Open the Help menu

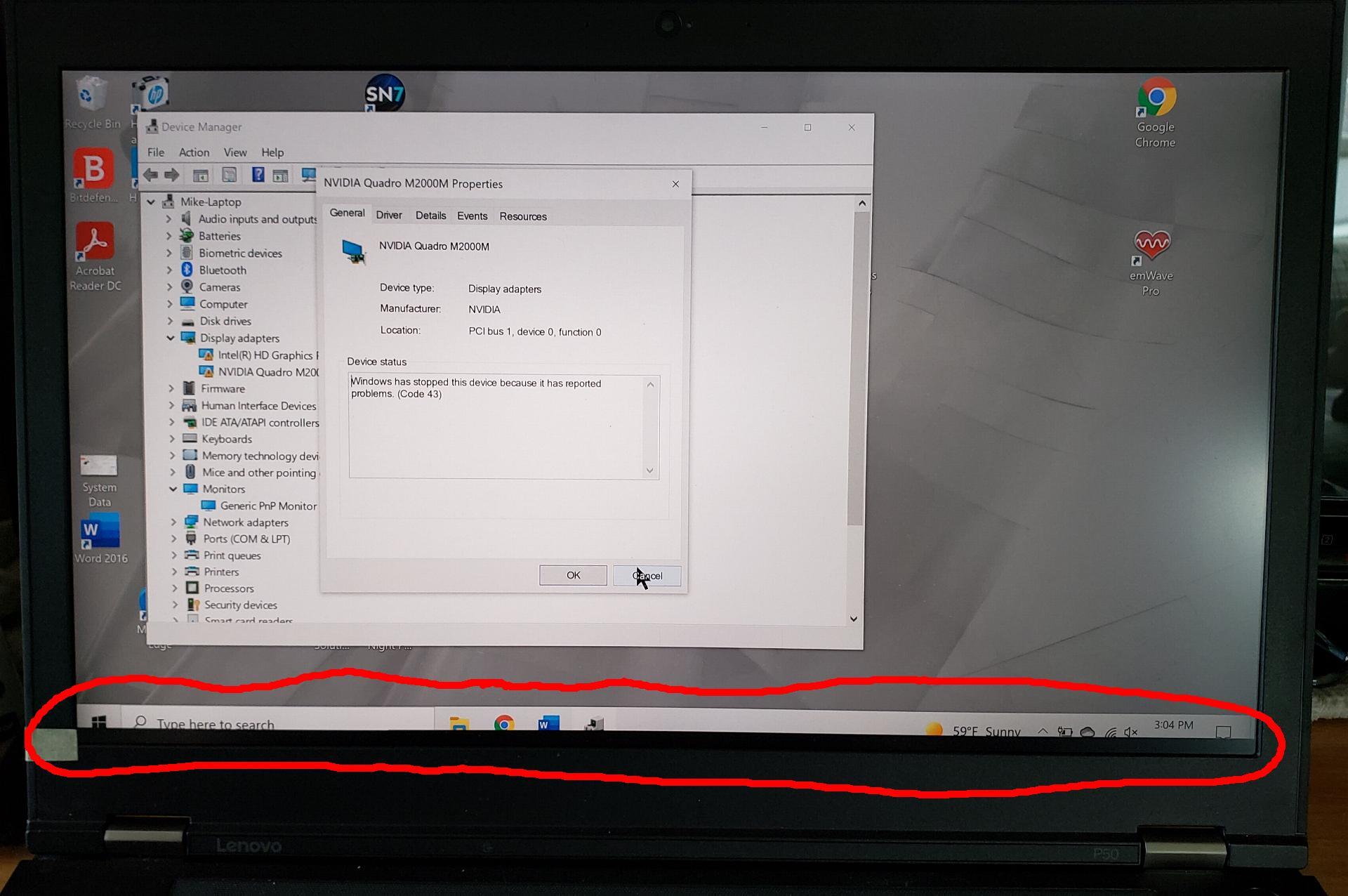tap(272, 152)
